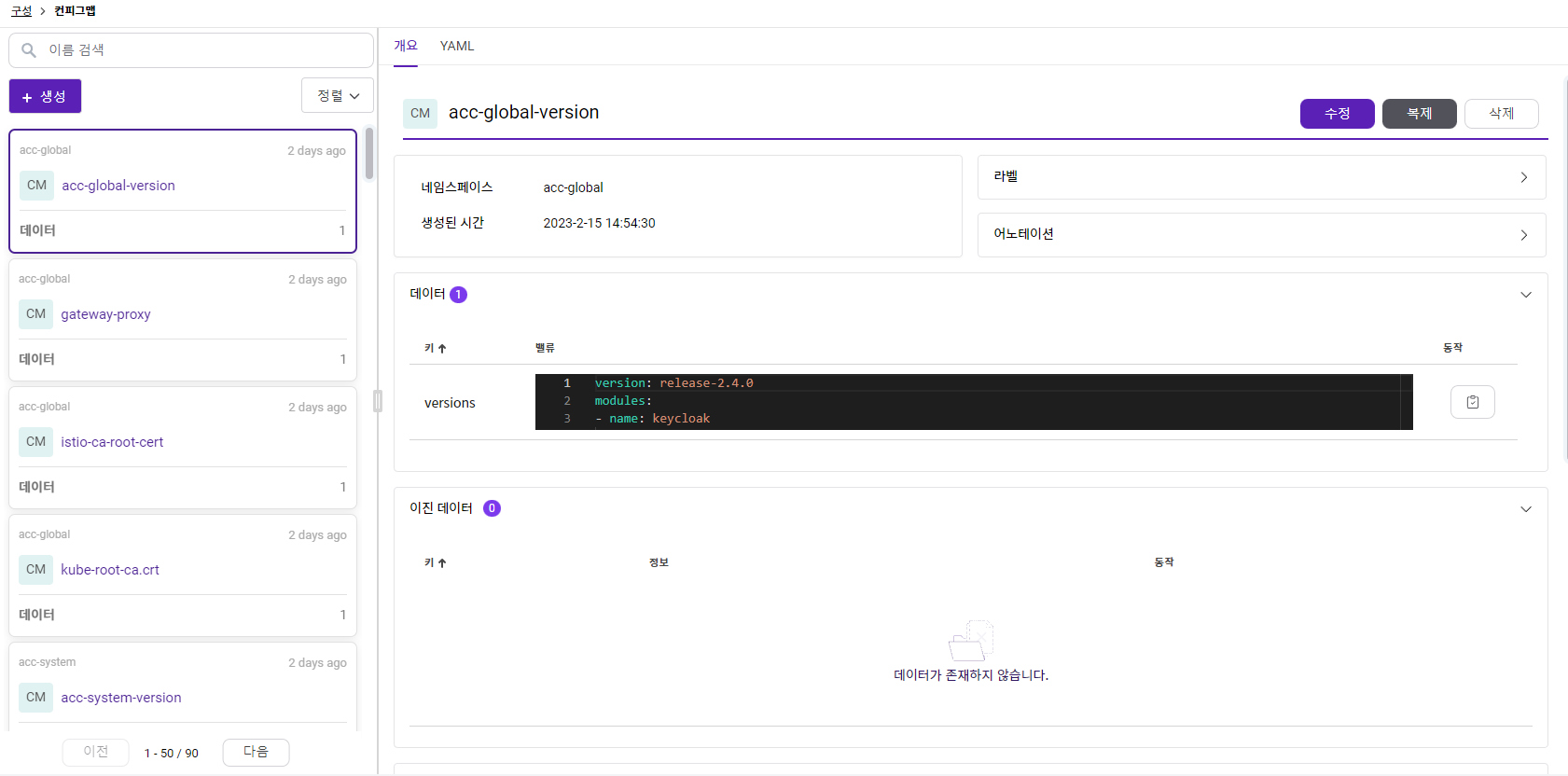
Task: Click the 복제 duplicate button
Action: [1419, 114]
